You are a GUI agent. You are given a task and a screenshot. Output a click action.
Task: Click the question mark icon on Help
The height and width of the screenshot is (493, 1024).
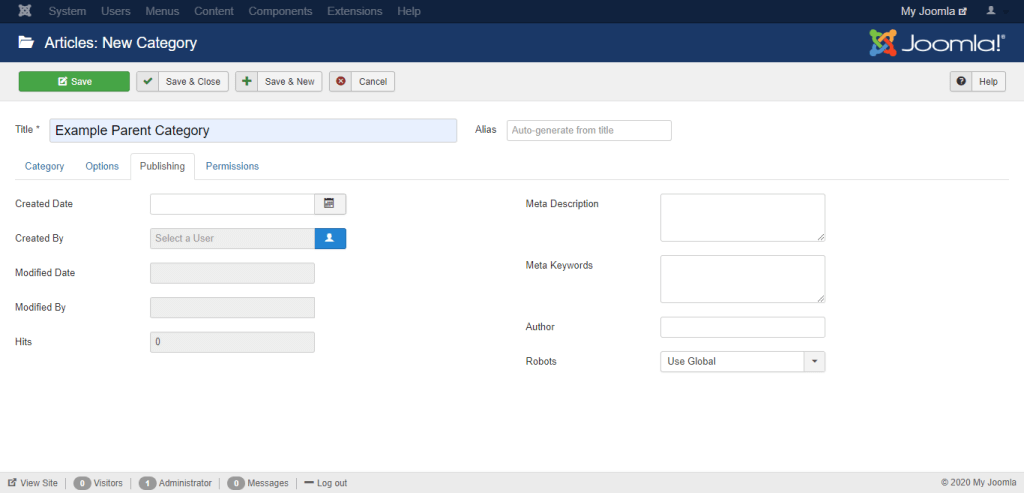[961, 82]
